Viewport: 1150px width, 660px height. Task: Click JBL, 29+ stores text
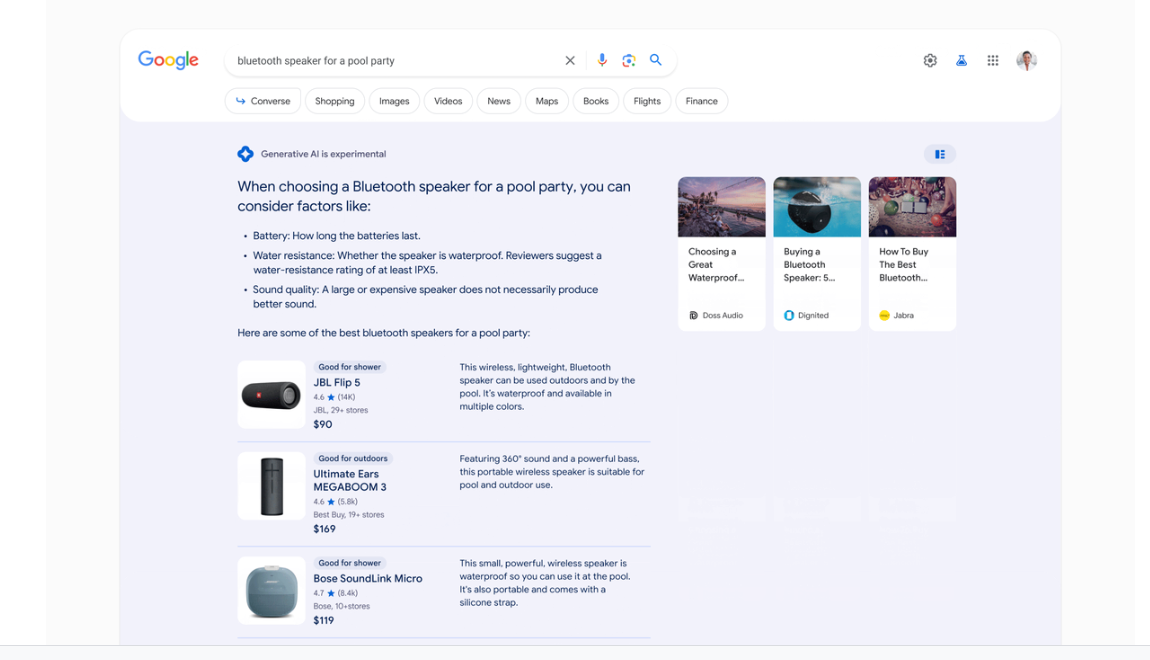340,410
